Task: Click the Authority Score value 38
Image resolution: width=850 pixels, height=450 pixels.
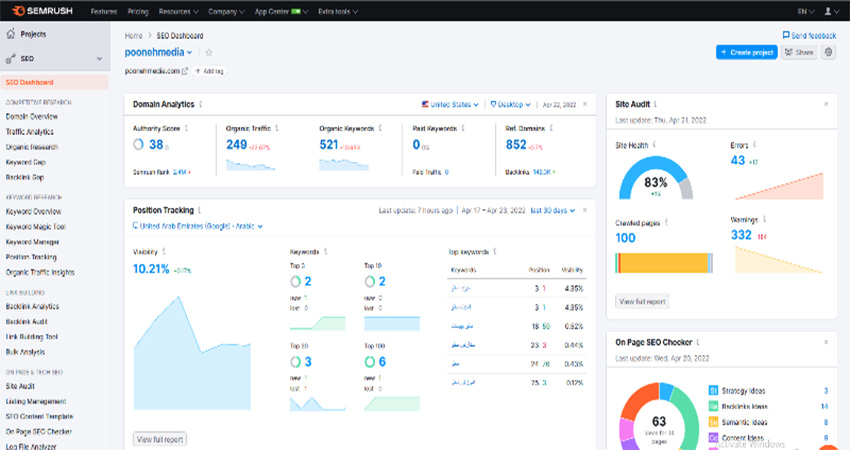Action: tap(156, 144)
